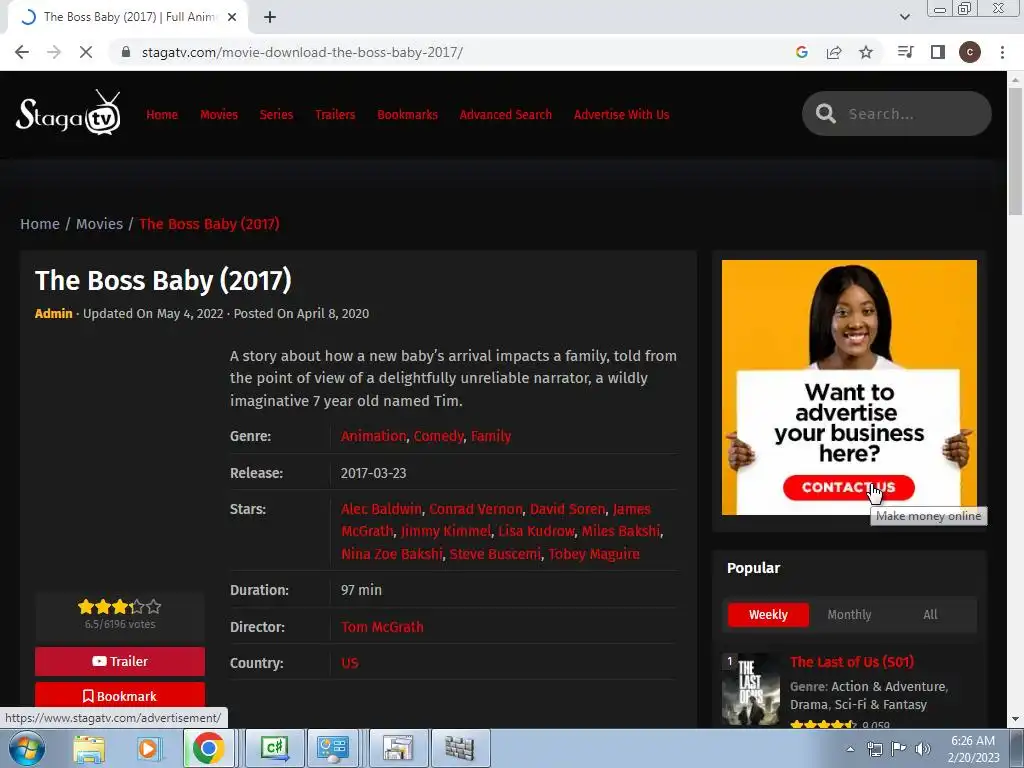Open Steve Buscemi's star page

point(496,554)
